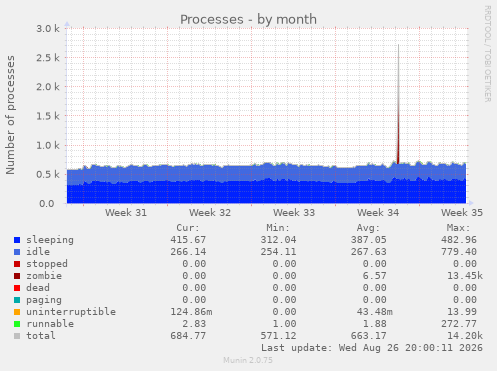This screenshot has width=497, height=371.
Task: Click the zombie spike in Week 34
Action: tap(398, 140)
